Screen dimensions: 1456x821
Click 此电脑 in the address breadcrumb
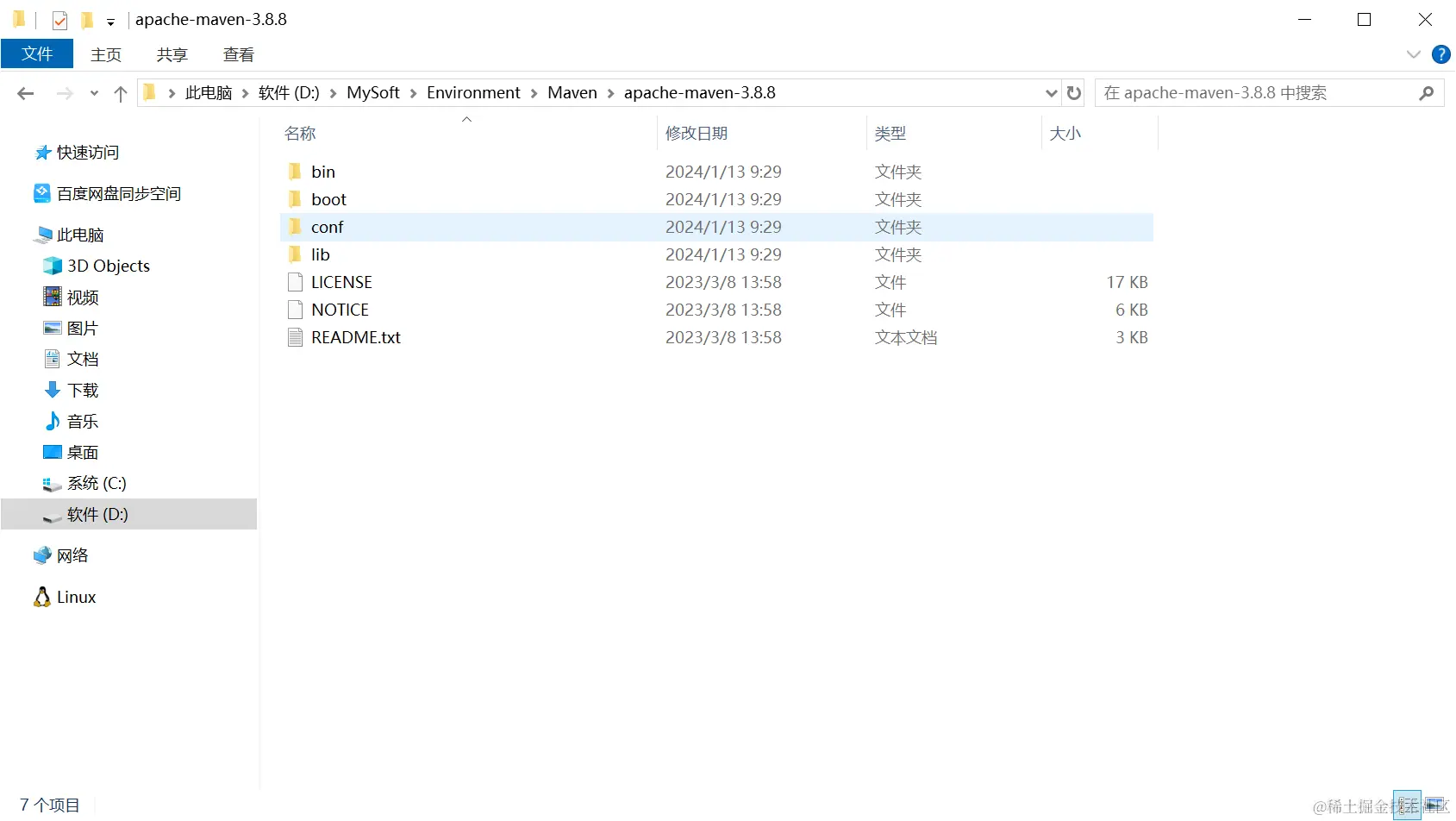(x=209, y=92)
